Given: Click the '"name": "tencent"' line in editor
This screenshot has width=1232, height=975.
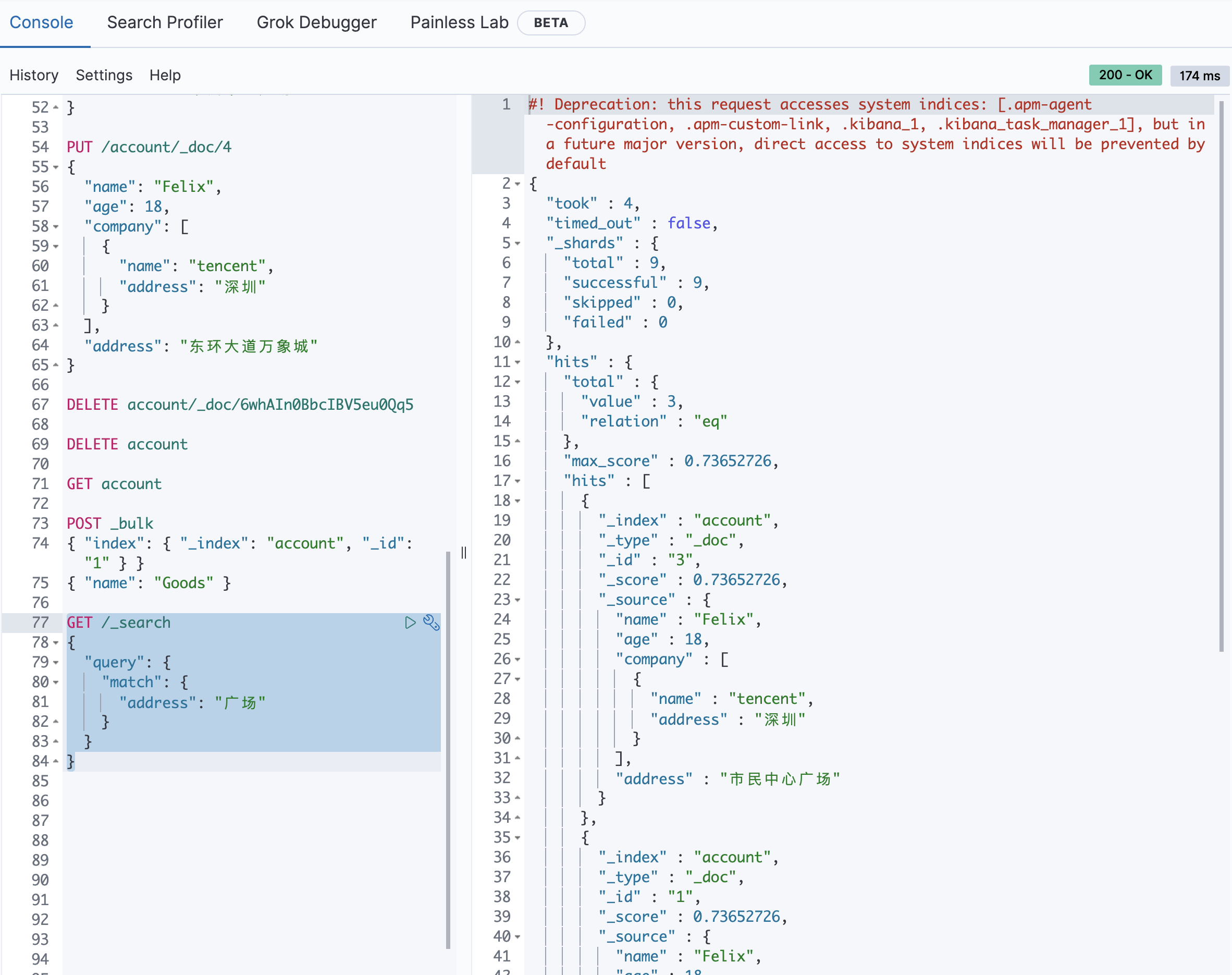Looking at the screenshot, I should [196, 266].
